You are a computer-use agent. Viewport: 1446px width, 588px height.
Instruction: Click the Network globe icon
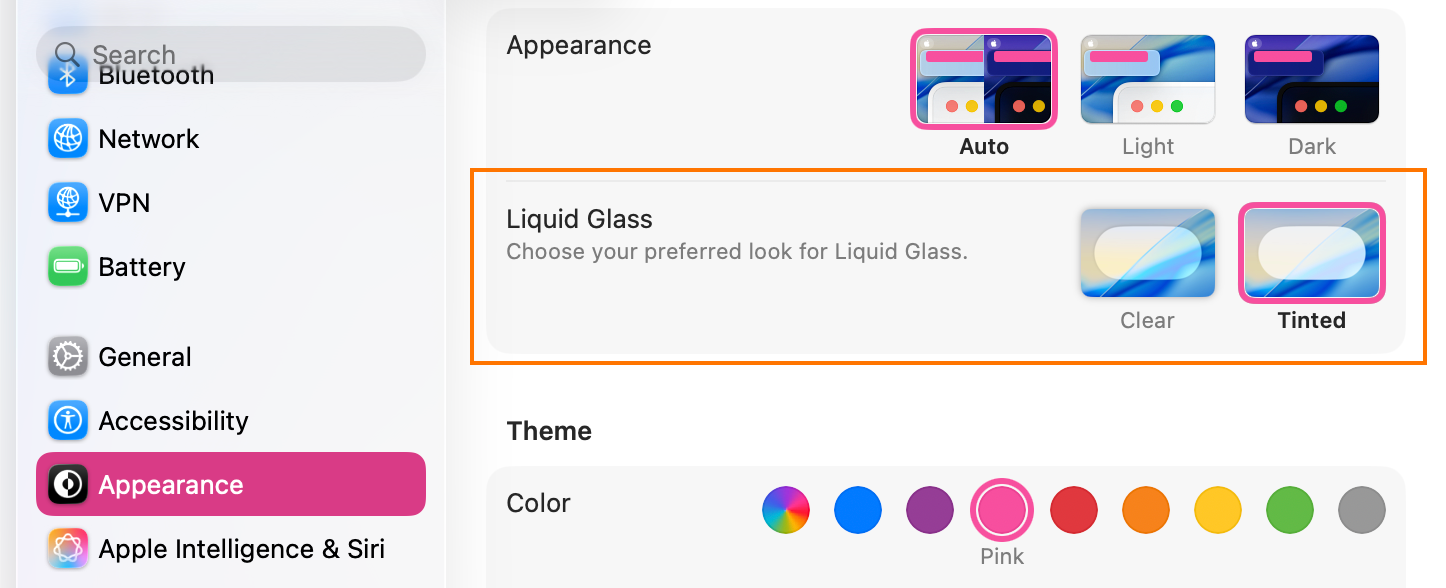68,139
